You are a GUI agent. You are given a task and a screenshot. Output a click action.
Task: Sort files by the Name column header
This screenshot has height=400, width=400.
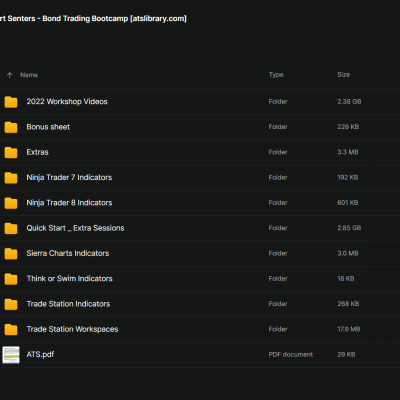29,75
